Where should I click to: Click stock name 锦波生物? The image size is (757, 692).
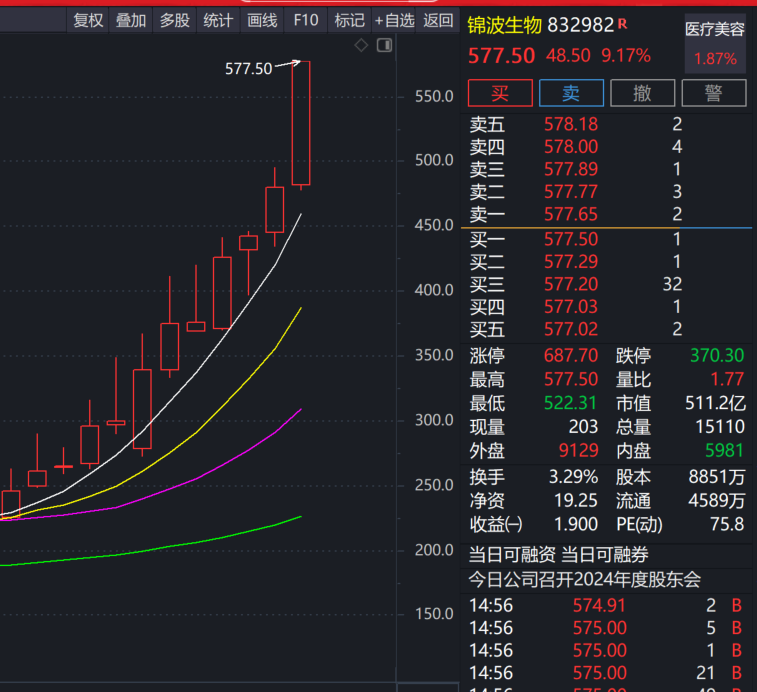[x=505, y=25]
